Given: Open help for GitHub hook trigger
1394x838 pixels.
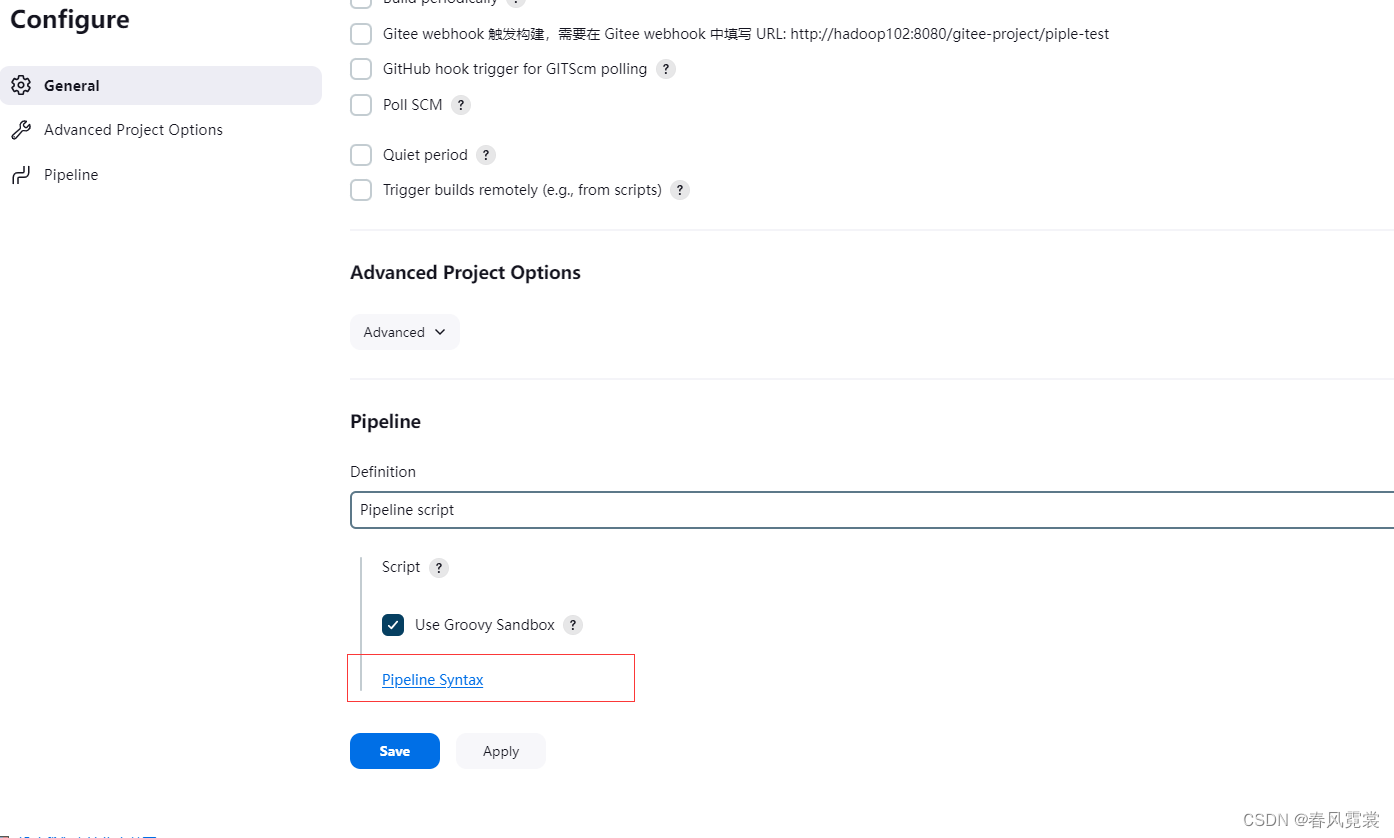Looking at the screenshot, I should pos(666,69).
